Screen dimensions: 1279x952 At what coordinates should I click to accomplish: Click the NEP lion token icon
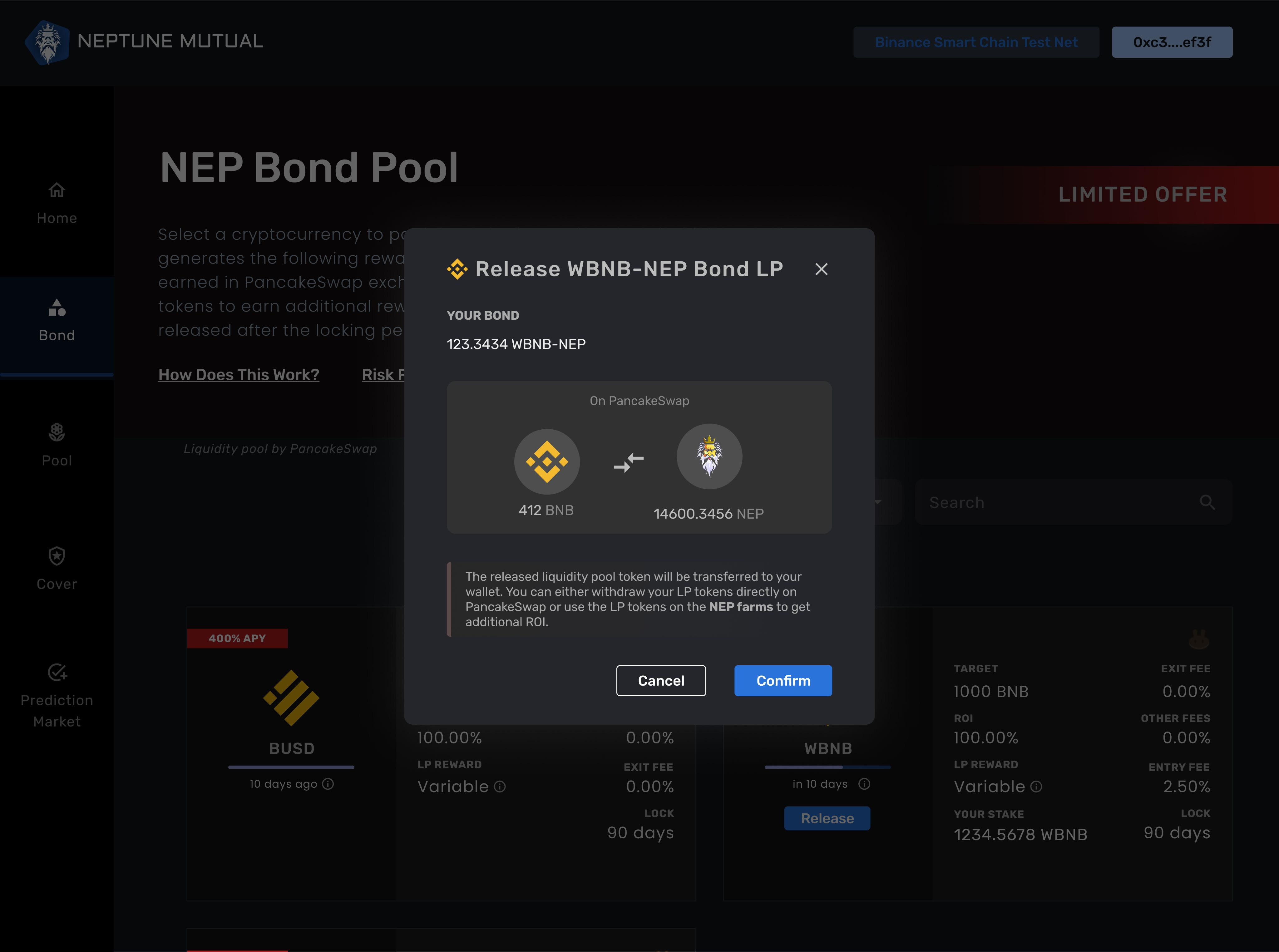(709, 456)
